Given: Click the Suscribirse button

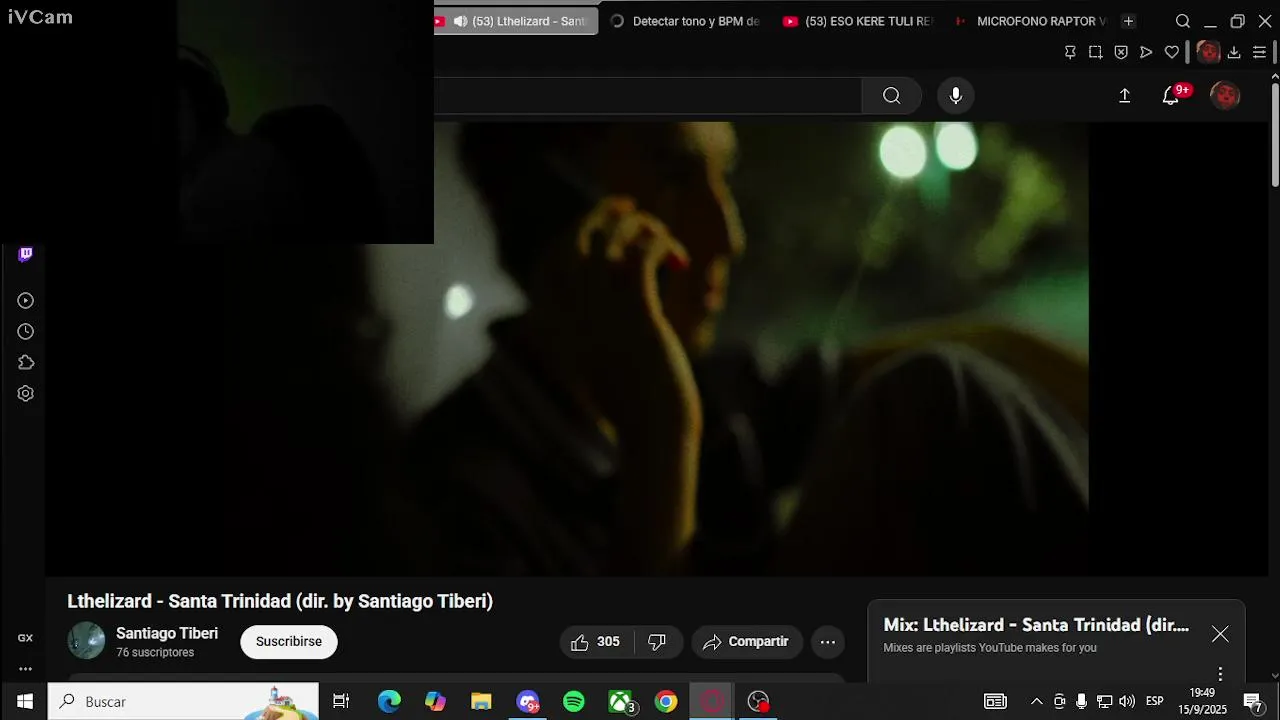Looking at the screenshot, I should [x=289, y=642].
